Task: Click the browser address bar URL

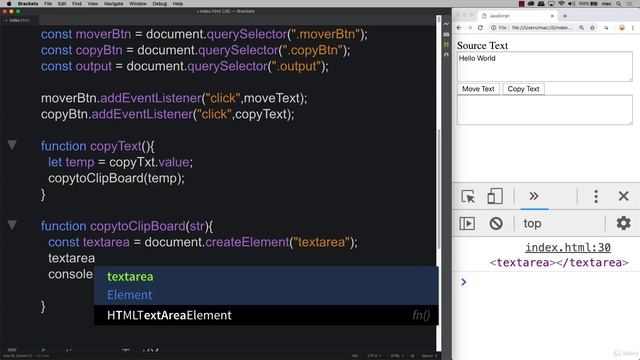Action: (x=541, y=28)
